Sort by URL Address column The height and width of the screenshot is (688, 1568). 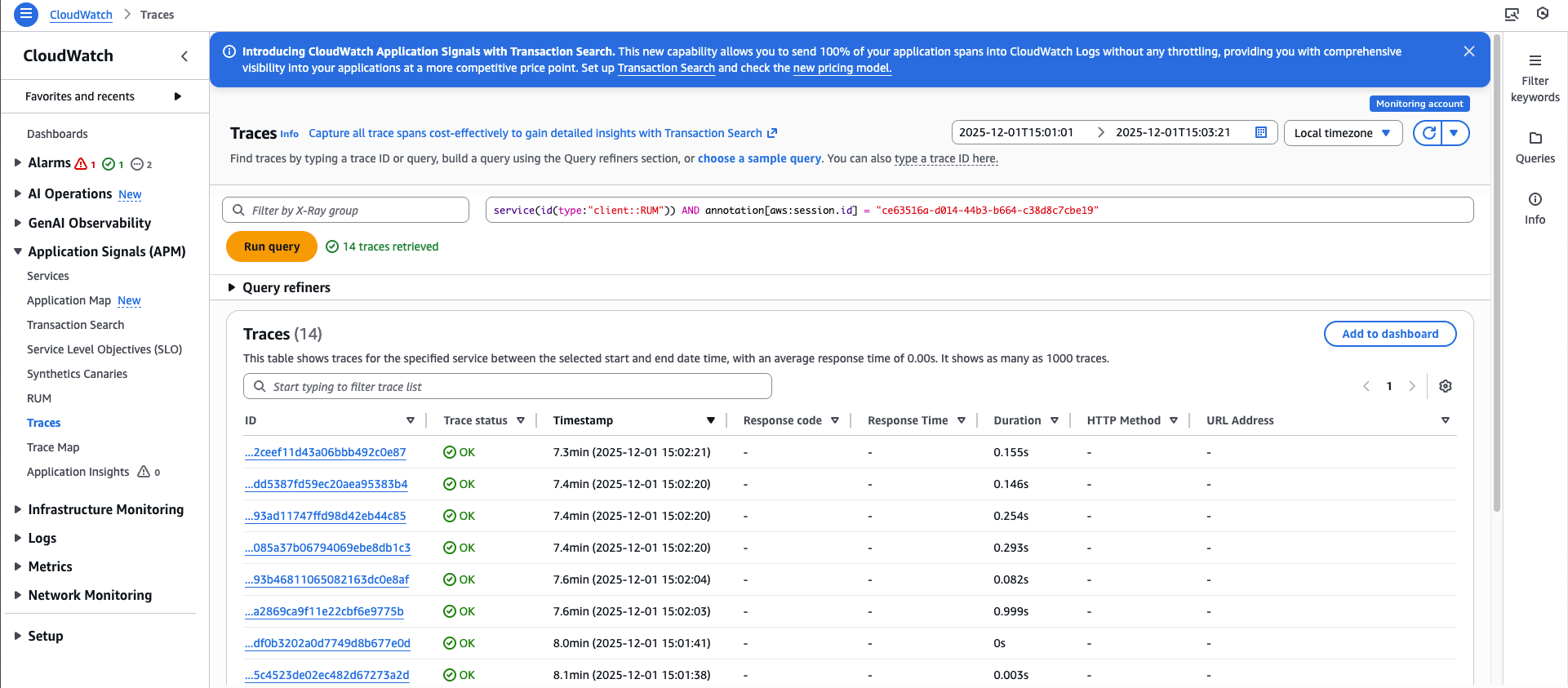[1445, 420]
